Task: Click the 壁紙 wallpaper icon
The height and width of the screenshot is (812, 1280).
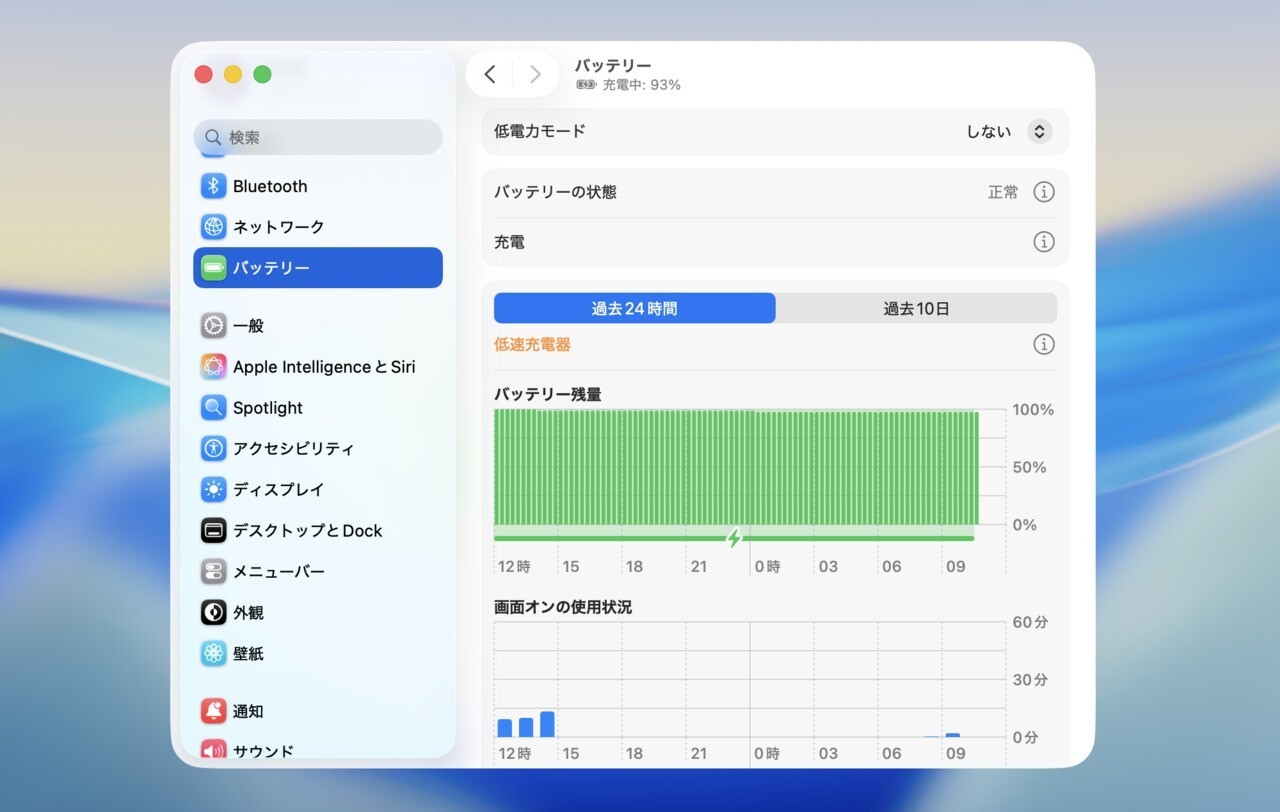Action: point(213,654)
